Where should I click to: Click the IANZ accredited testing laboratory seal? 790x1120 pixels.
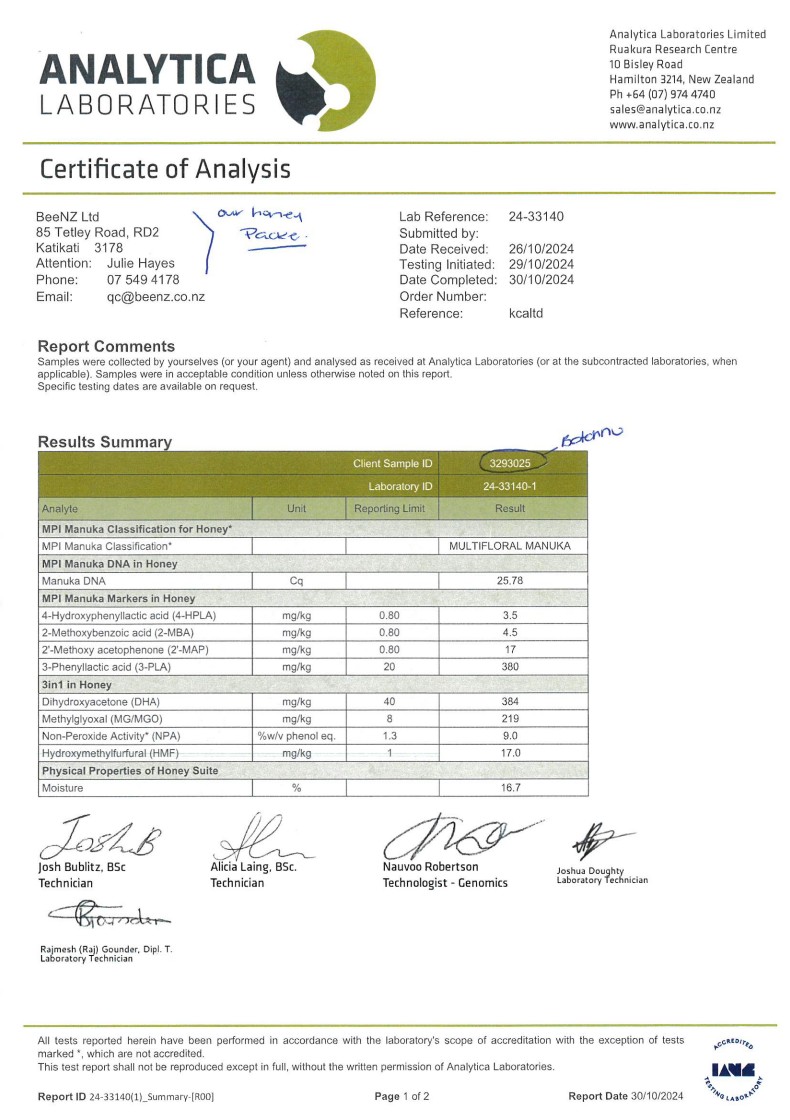click(x=736, y=1069)
